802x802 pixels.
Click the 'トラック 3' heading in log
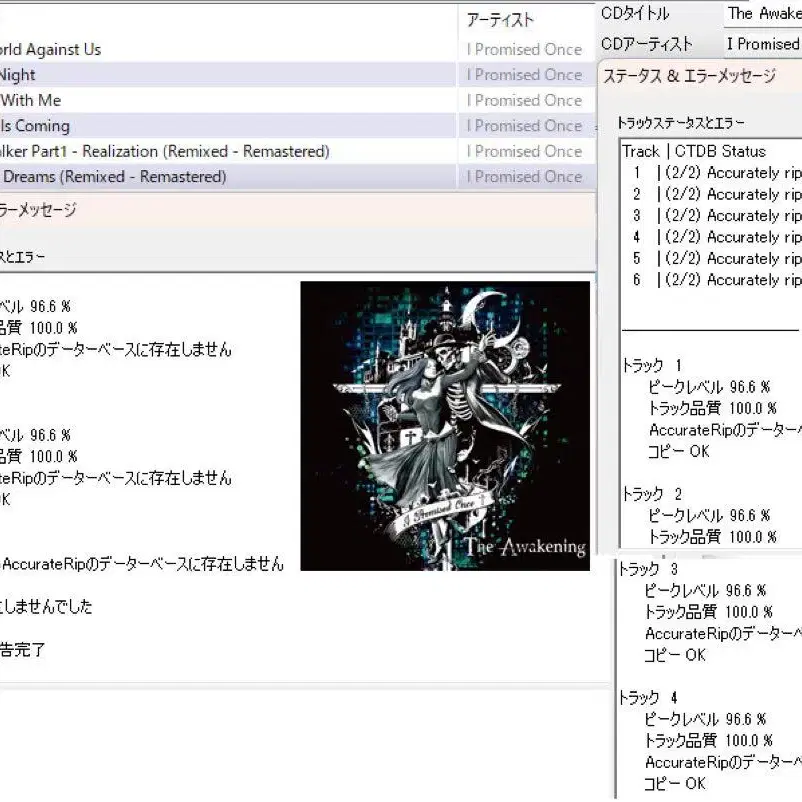(x=648, y=569)
